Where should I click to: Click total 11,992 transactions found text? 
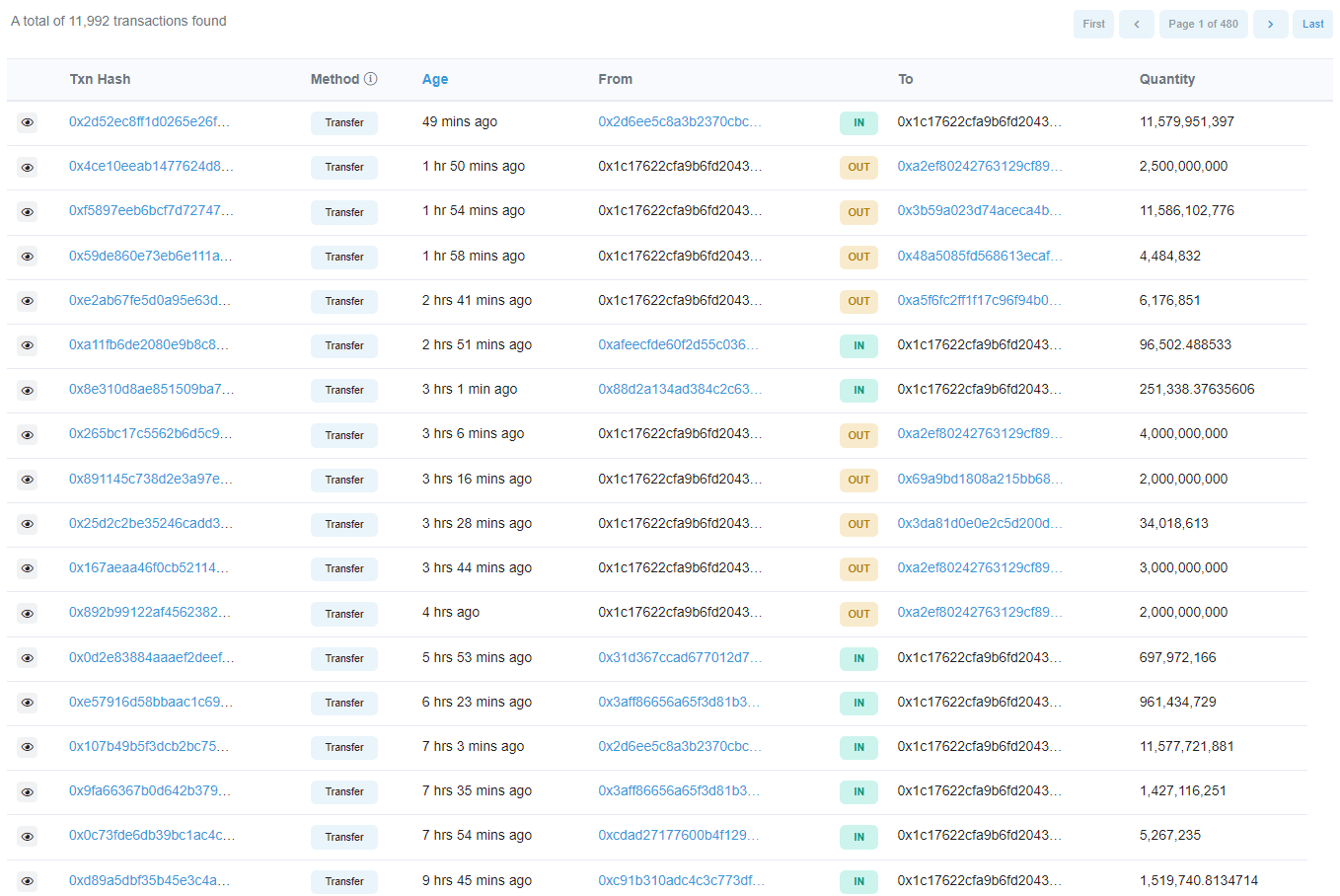pyautogui.click(x=118, y=21)
